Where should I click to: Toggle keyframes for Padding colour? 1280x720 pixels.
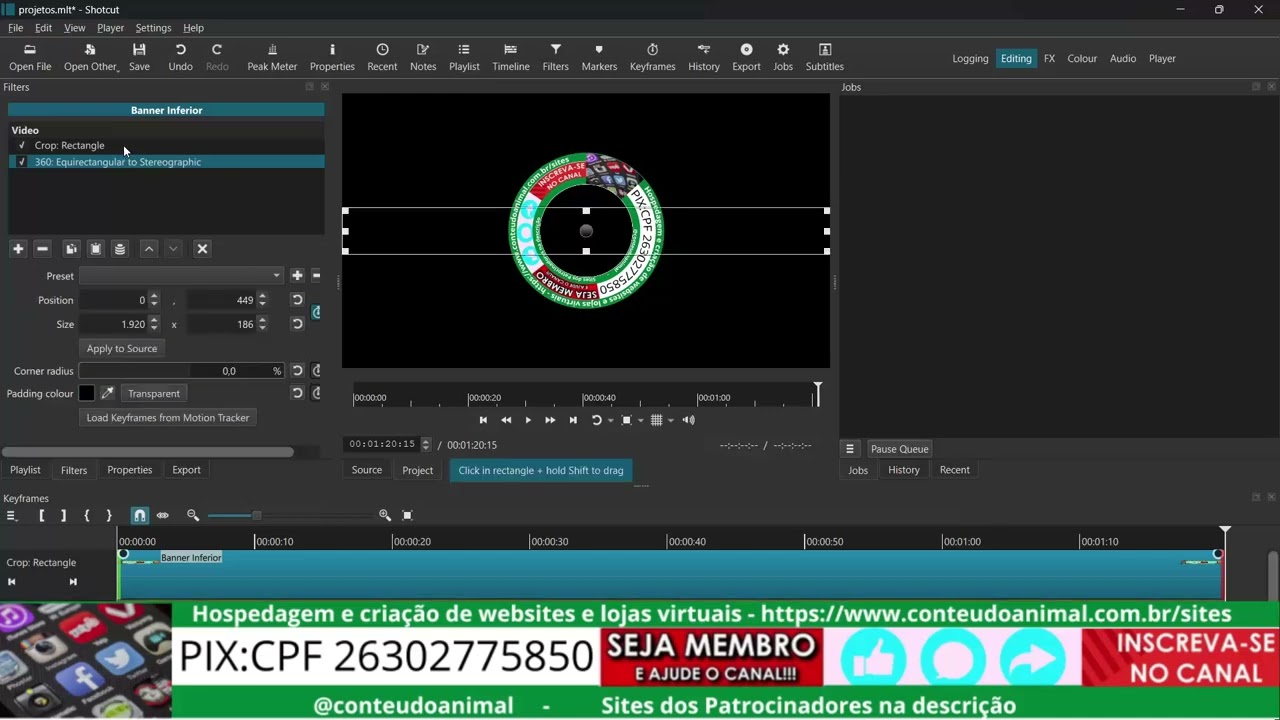pyautogui.click(x=317, y=393)
